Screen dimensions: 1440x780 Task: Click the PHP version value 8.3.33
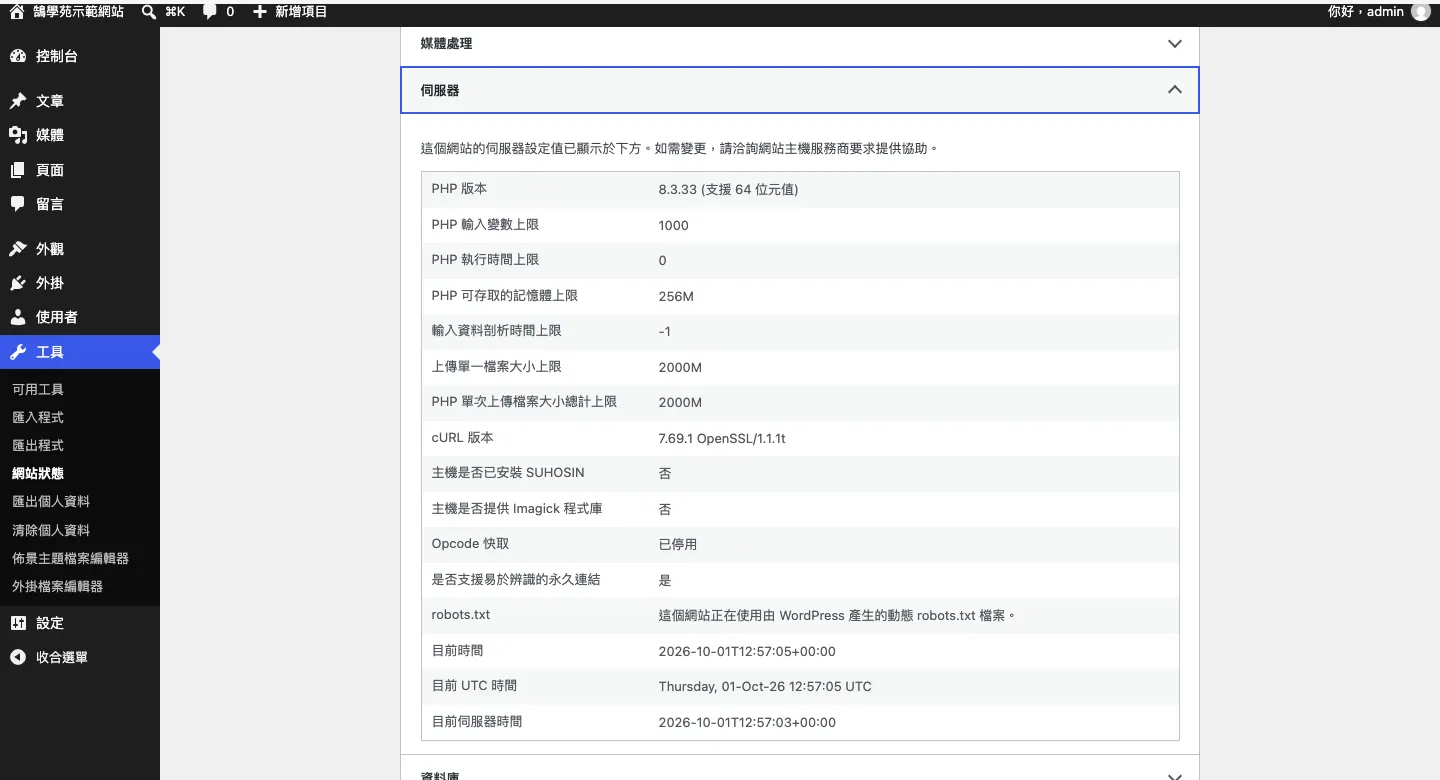pos(728,189)
